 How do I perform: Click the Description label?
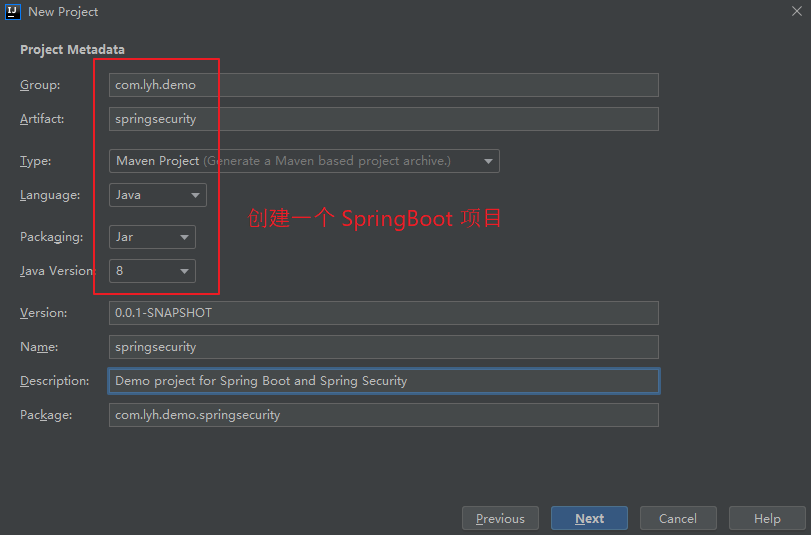point(54,381)
